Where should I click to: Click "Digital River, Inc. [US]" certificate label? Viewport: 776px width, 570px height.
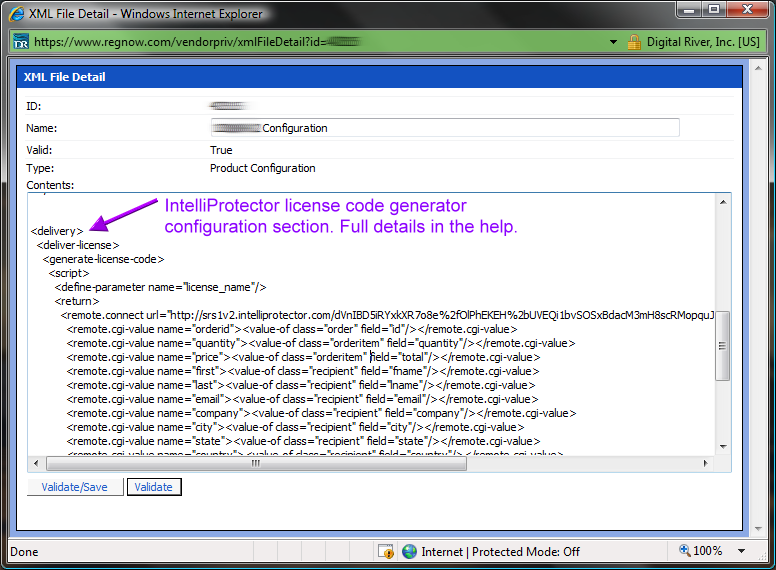(703, 42)
